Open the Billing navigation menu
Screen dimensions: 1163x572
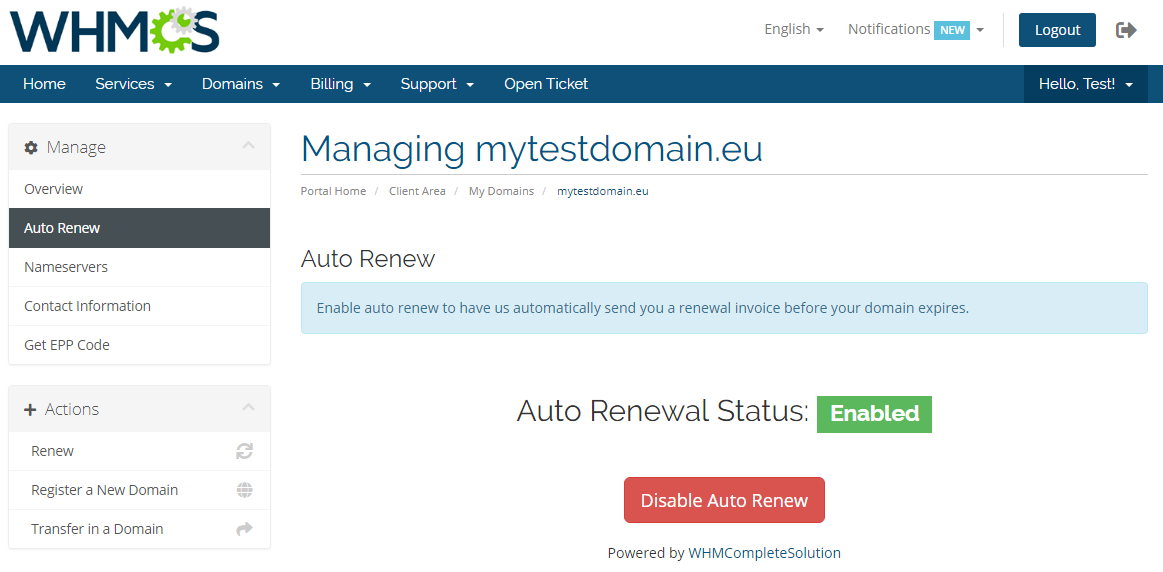tap(340, 84)
